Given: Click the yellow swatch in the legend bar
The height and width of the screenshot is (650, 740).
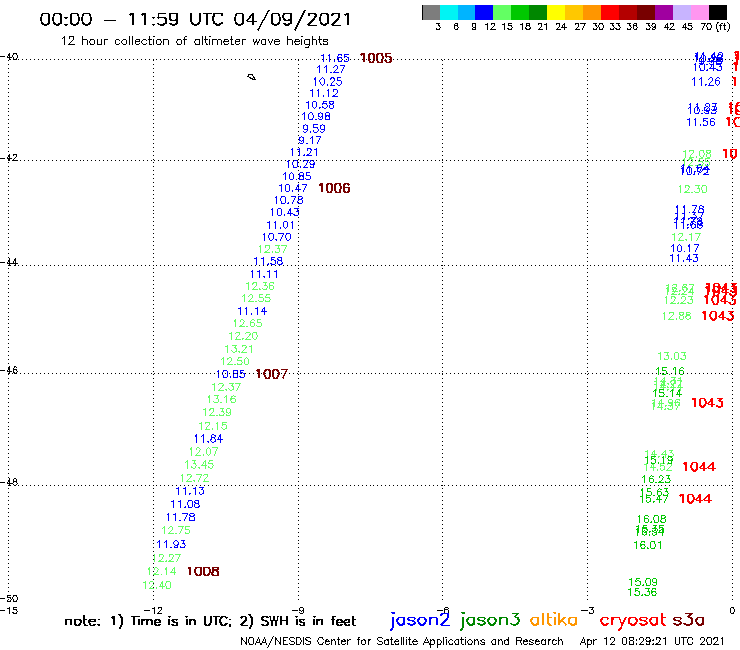Looking at the screenshot, I should 556,13.
